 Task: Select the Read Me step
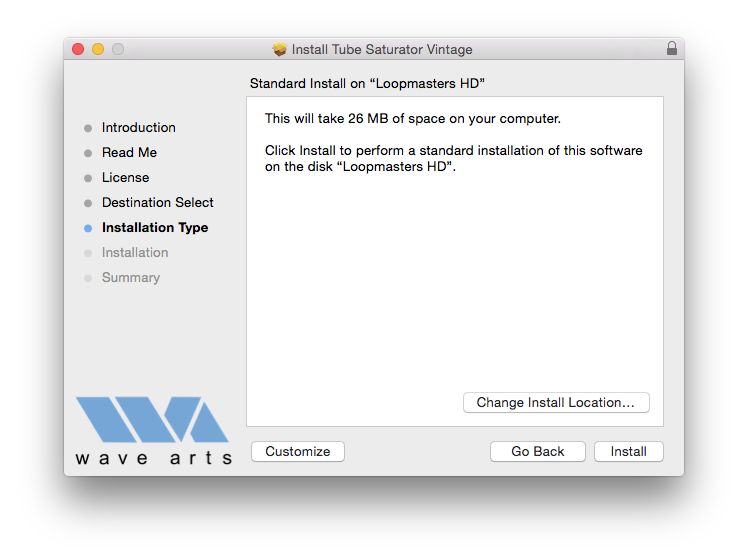(x=129, y=152)
